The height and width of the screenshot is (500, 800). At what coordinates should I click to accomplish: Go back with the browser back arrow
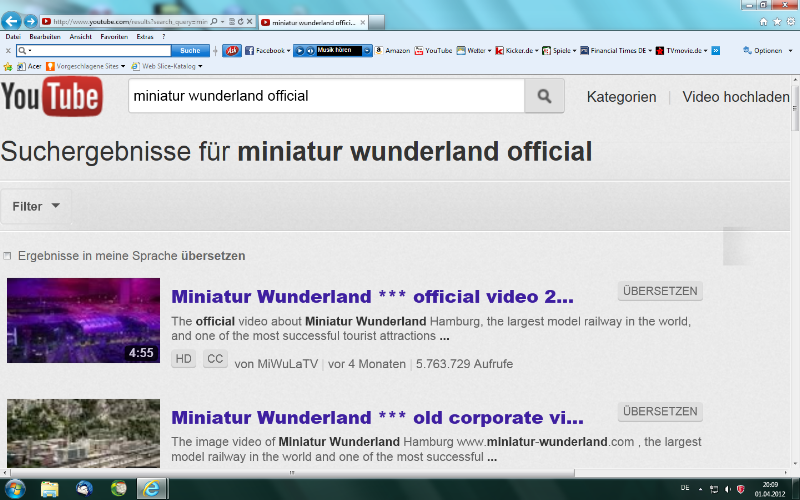click(x=12, y=21)
